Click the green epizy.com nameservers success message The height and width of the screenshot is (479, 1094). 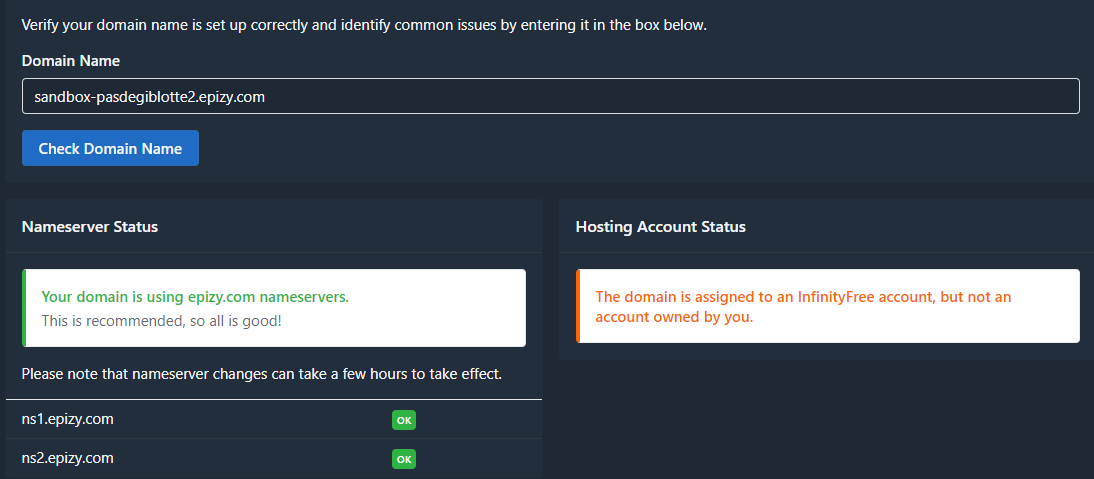coord(195,297)
